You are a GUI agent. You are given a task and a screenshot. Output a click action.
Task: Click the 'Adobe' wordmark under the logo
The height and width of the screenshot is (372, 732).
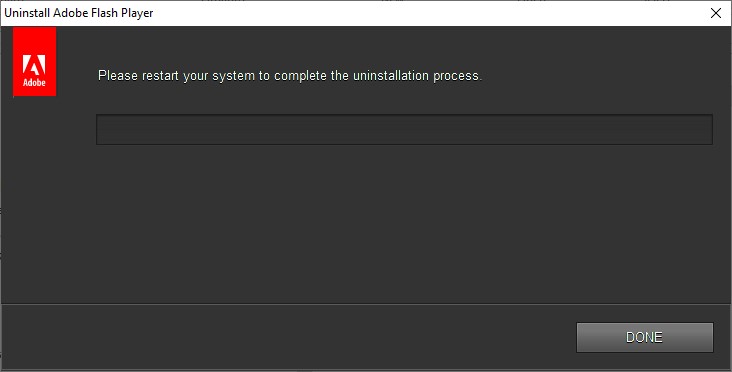pyautogui.click(x=35, y=83)
